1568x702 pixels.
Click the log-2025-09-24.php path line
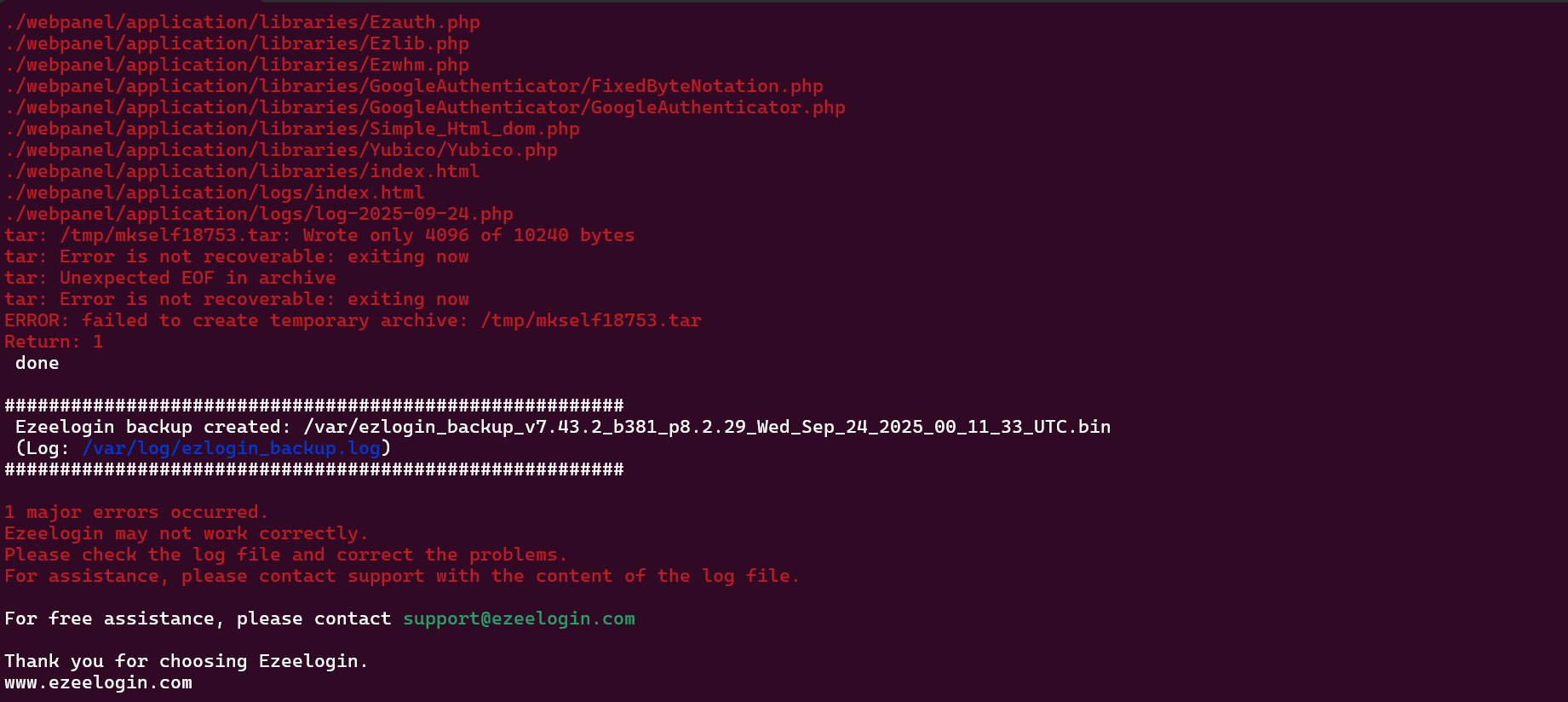click(x=259, y=214)
